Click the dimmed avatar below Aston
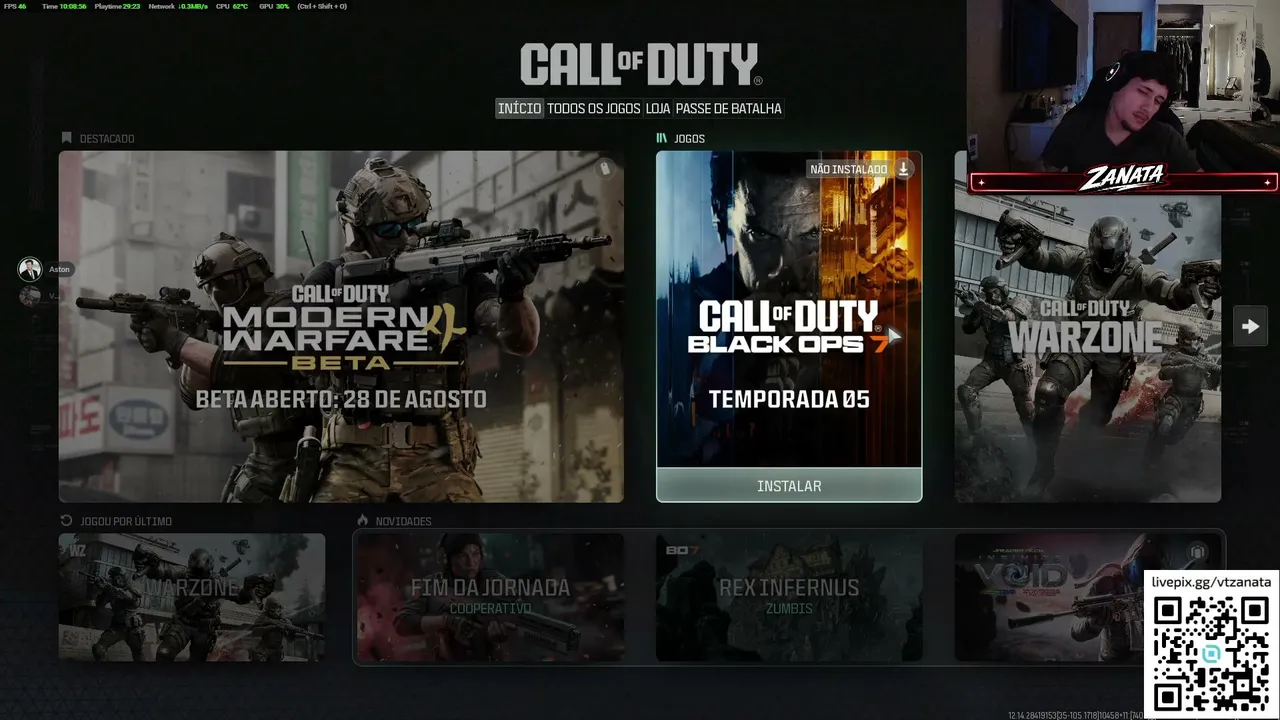This screenshot has height=720, width=1280. click(x=30, y=296)
